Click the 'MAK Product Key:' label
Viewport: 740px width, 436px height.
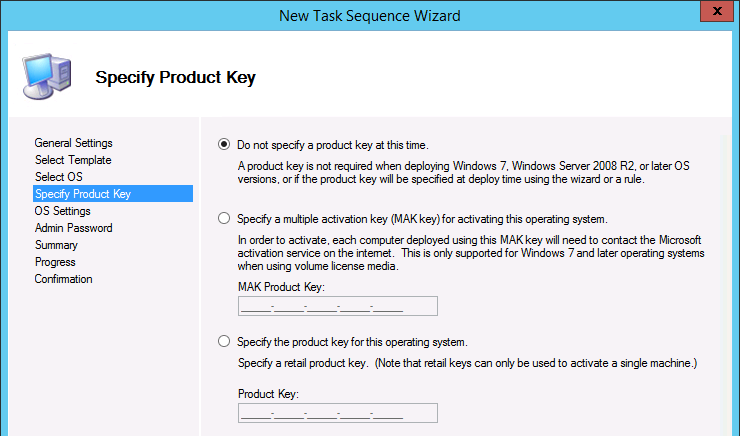coord(281,285)
